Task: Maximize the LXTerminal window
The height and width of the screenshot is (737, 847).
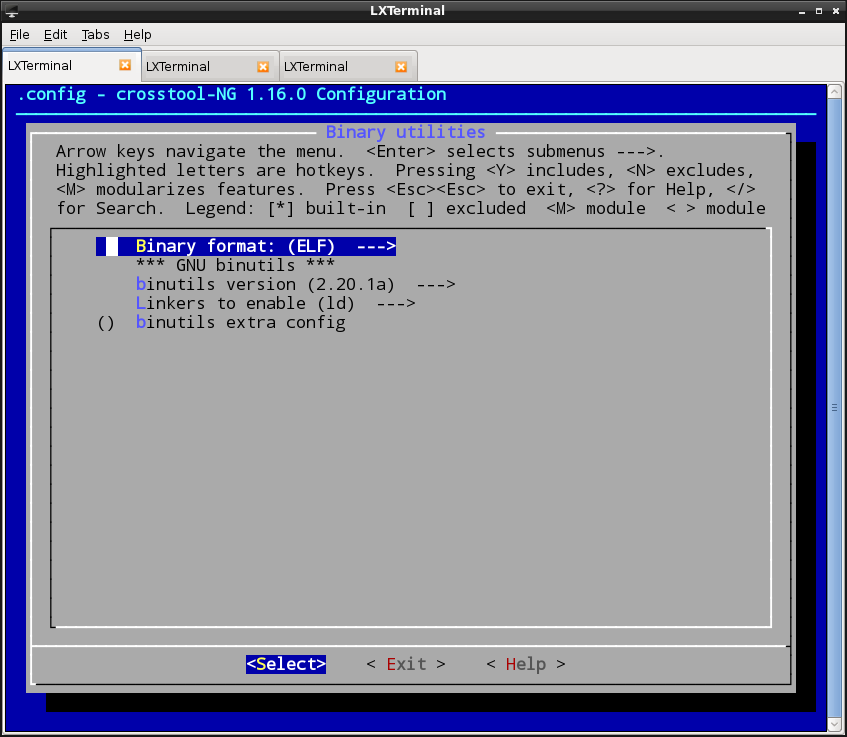Action: (819, 11)
